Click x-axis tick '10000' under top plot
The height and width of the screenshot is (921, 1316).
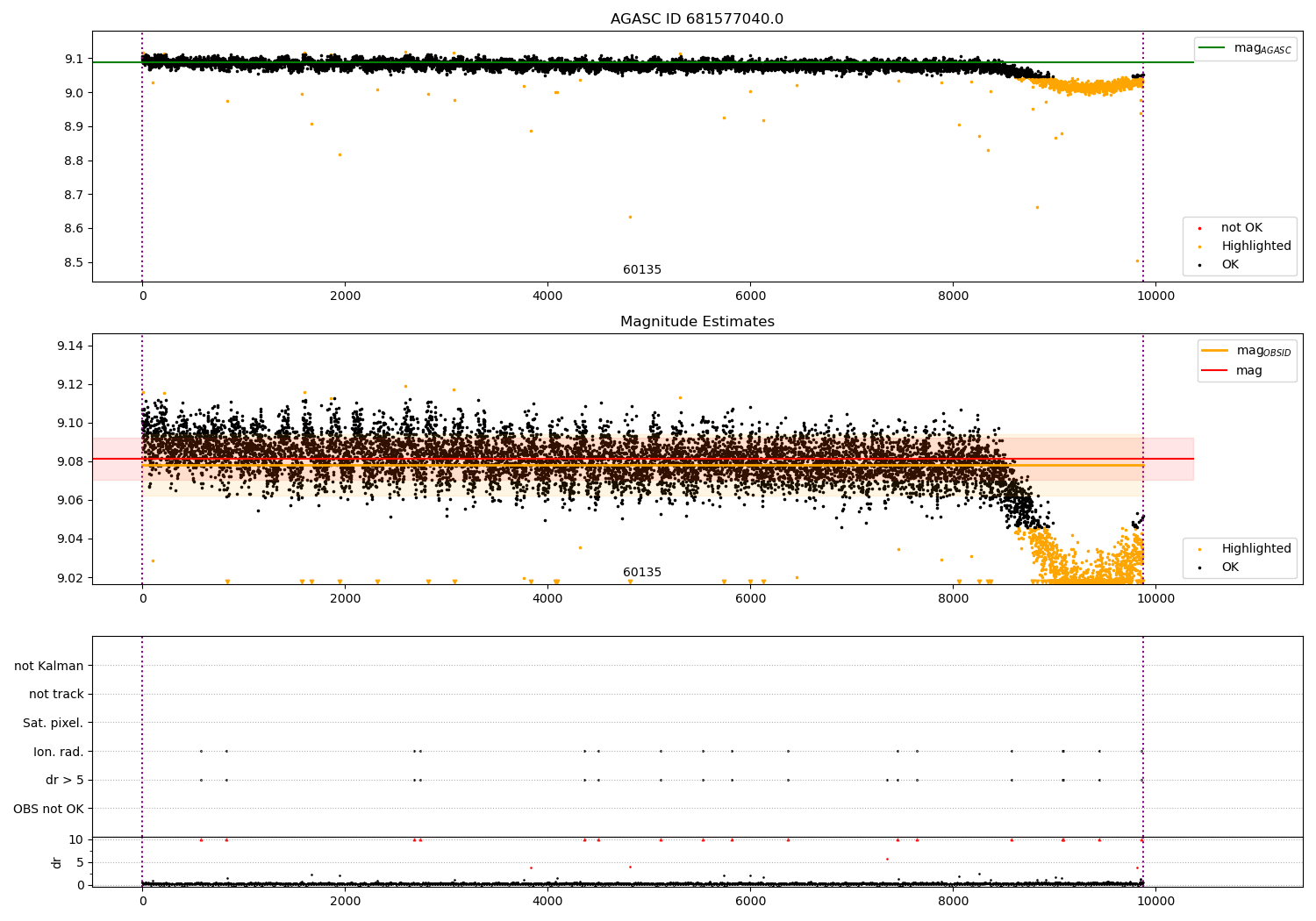pyautogui.click(x=1155, y=296)
